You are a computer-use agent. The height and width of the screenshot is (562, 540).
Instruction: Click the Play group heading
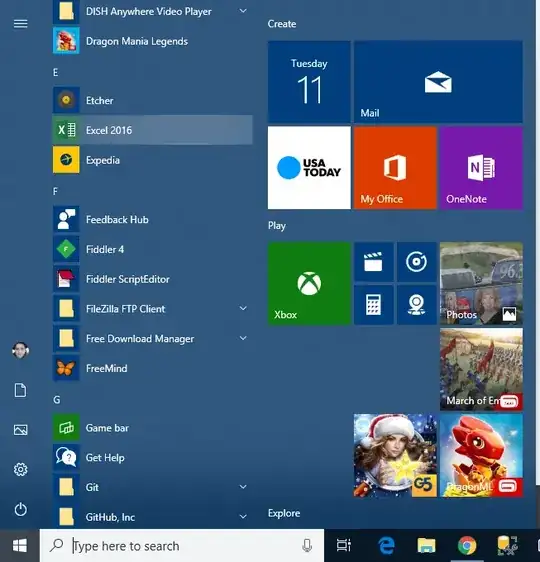pyautogui.click(x=277, y=226)
